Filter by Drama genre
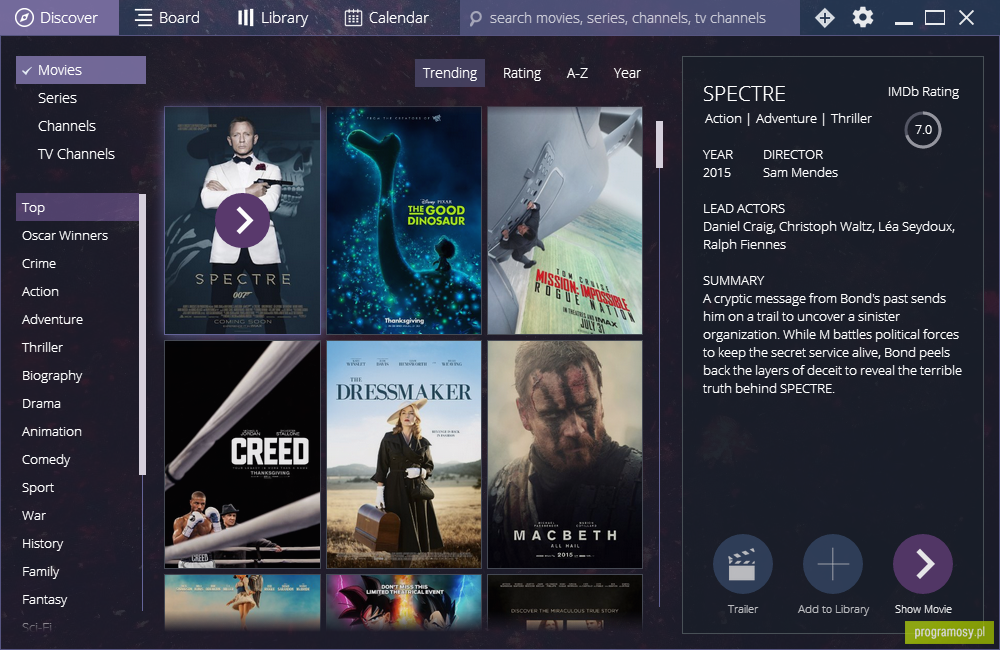Screen dimensions: 1000x650 pos(41,404)
